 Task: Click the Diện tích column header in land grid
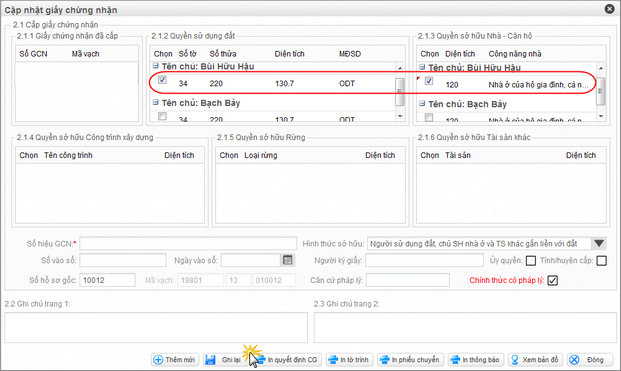290,54
